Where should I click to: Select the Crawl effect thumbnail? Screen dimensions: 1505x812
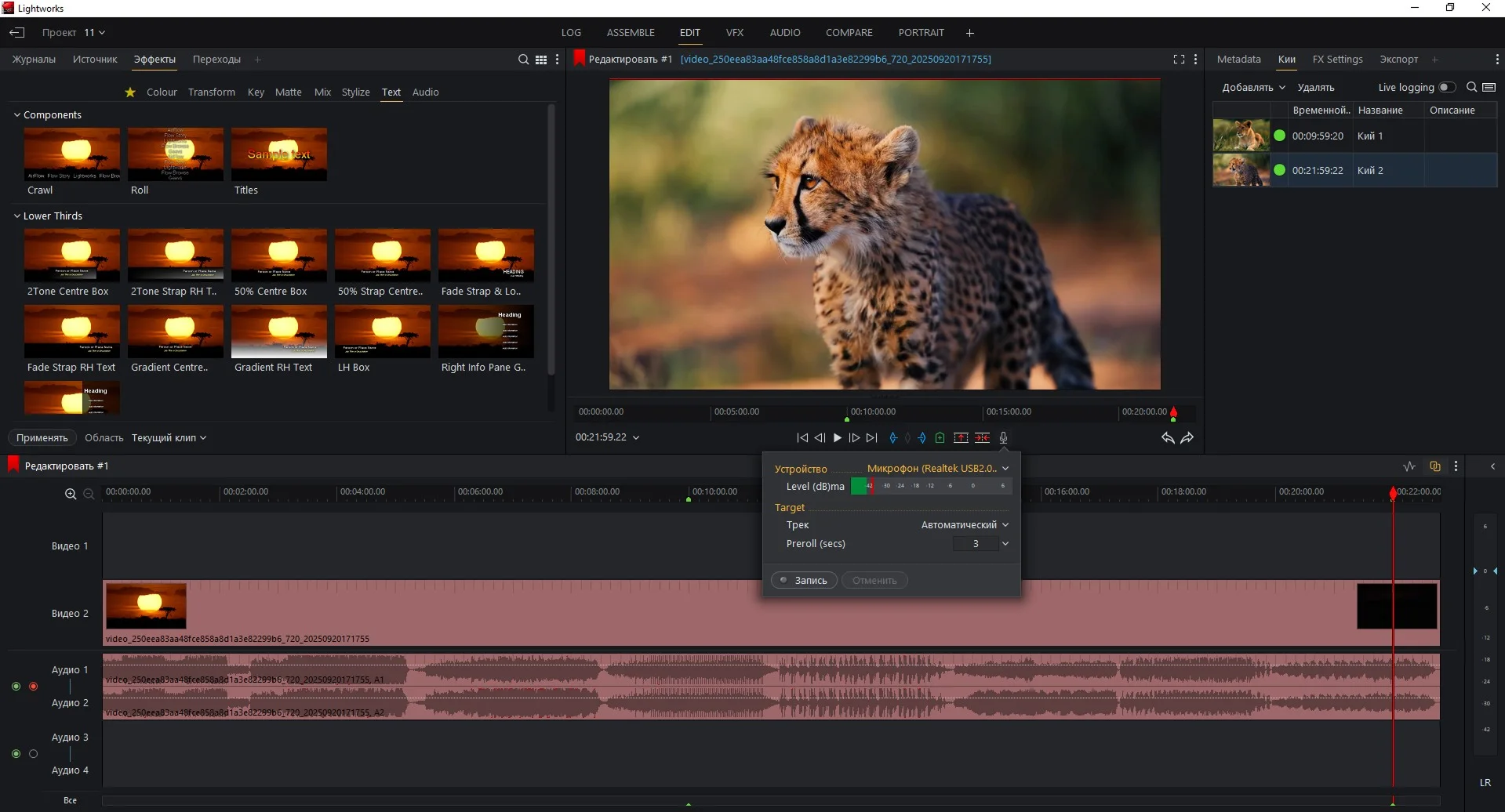[72, 155]
